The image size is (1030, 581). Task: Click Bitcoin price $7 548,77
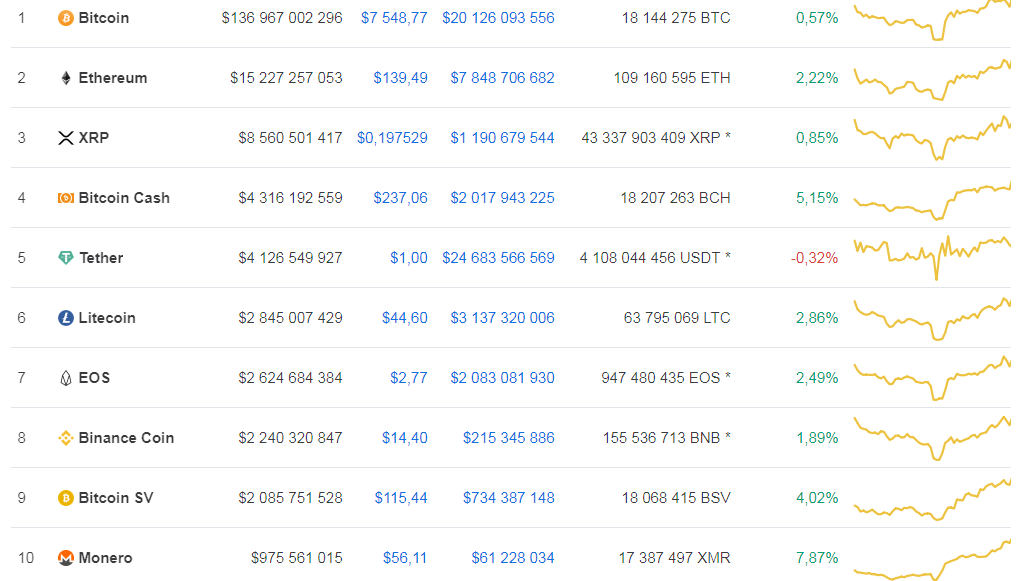[394, 18]
